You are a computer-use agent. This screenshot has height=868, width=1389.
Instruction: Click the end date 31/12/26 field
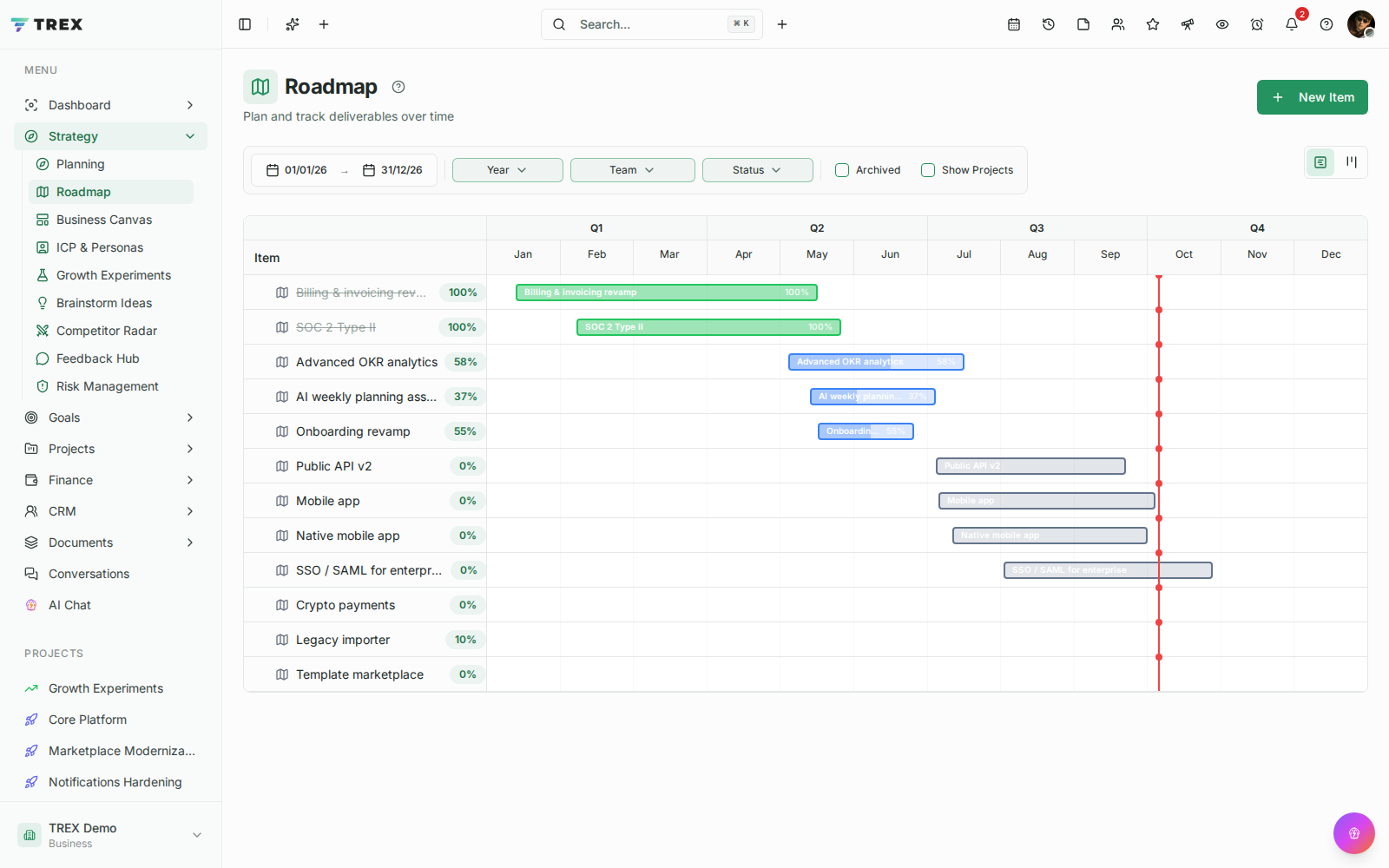click(x=392, y=170)
